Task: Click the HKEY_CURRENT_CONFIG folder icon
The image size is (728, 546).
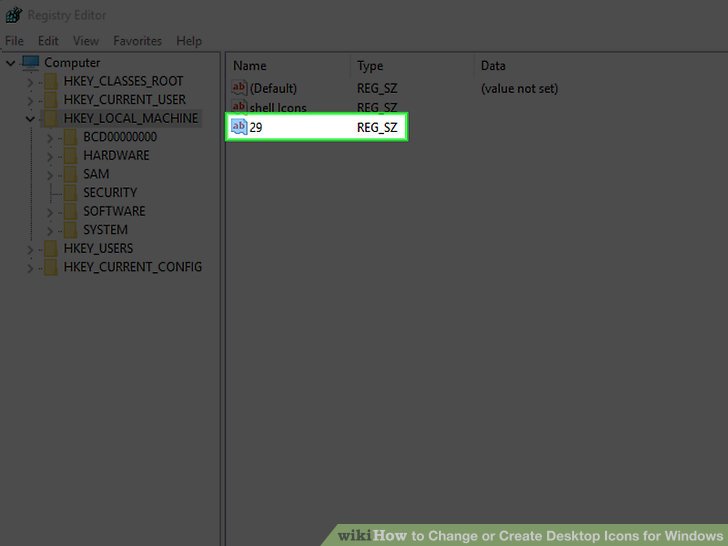Action: [51, 267]
